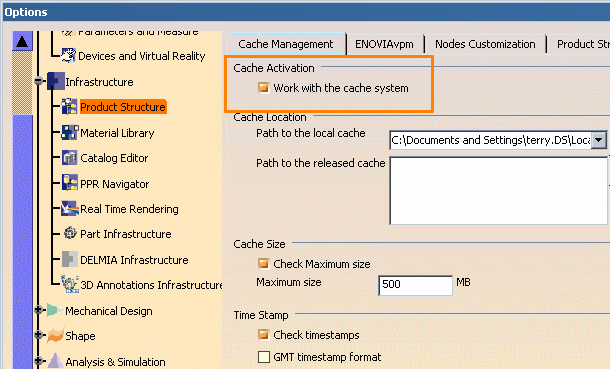Collapse the Infrastructure tree node
The image size is (610, 369).
click(39, 81)
